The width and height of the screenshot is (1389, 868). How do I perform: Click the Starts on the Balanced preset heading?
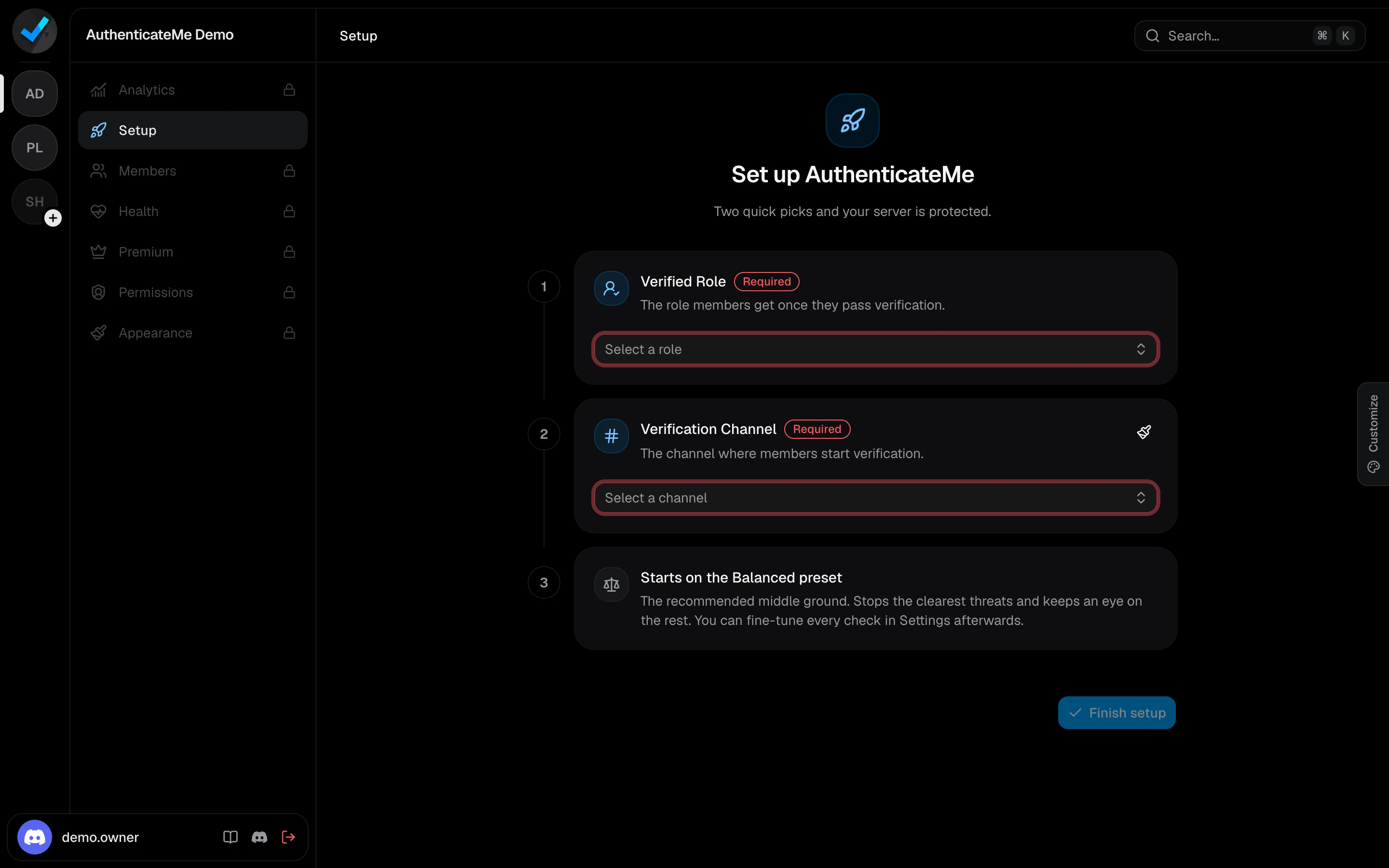coord(741,578)
